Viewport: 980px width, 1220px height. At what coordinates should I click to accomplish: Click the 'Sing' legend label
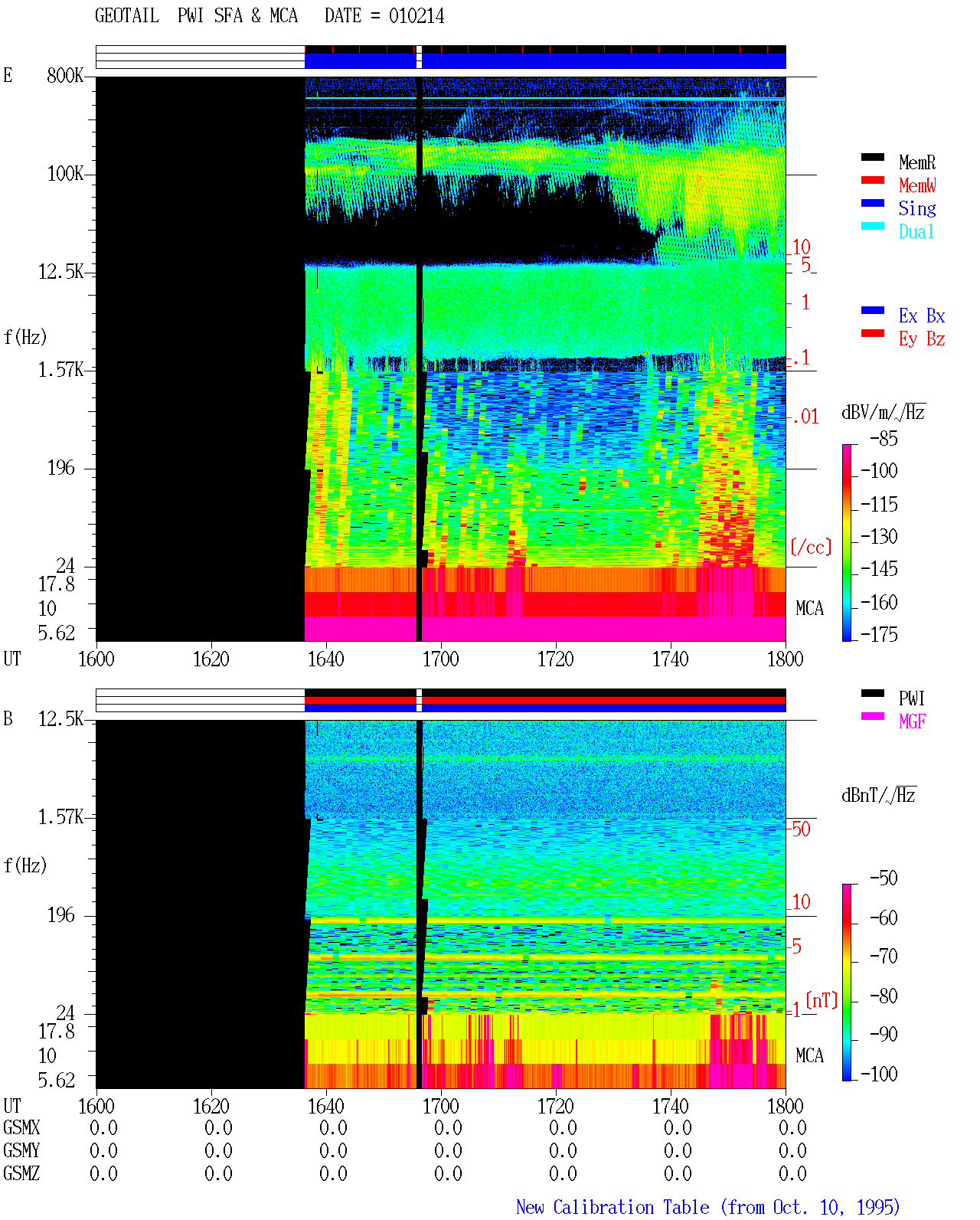(x=917, y=208)
